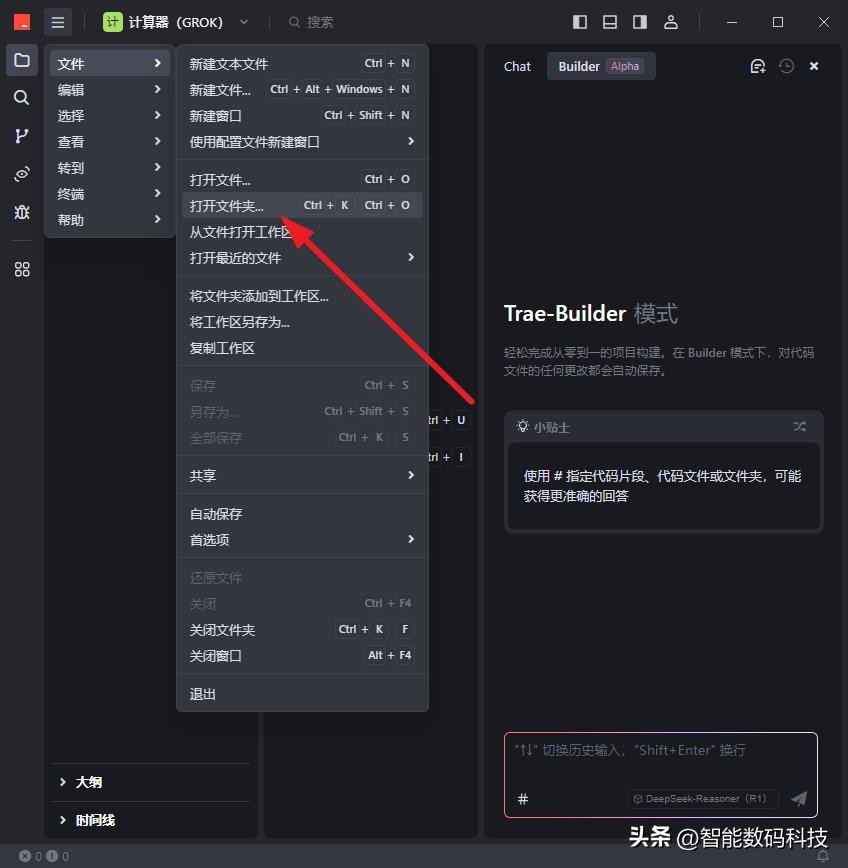The height and width of the screenshot is (868, 848).
Task: Toggle the left sidebar layout visibility
Action: click(x=580, y=21)
